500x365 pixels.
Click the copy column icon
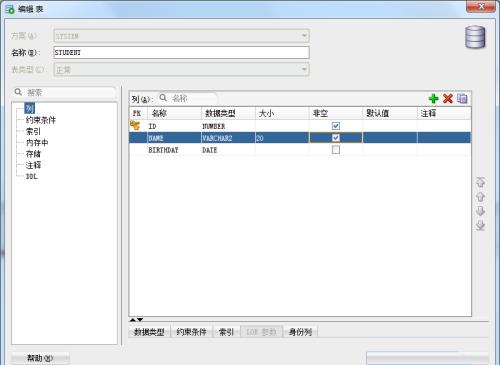(462, 98)
